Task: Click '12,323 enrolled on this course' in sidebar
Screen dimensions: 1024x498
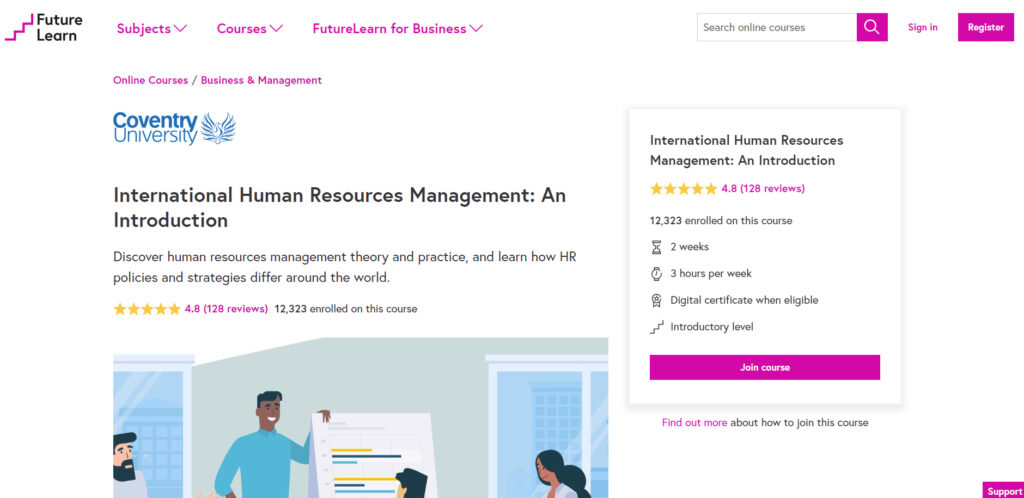Action: [x=721, y=221]
